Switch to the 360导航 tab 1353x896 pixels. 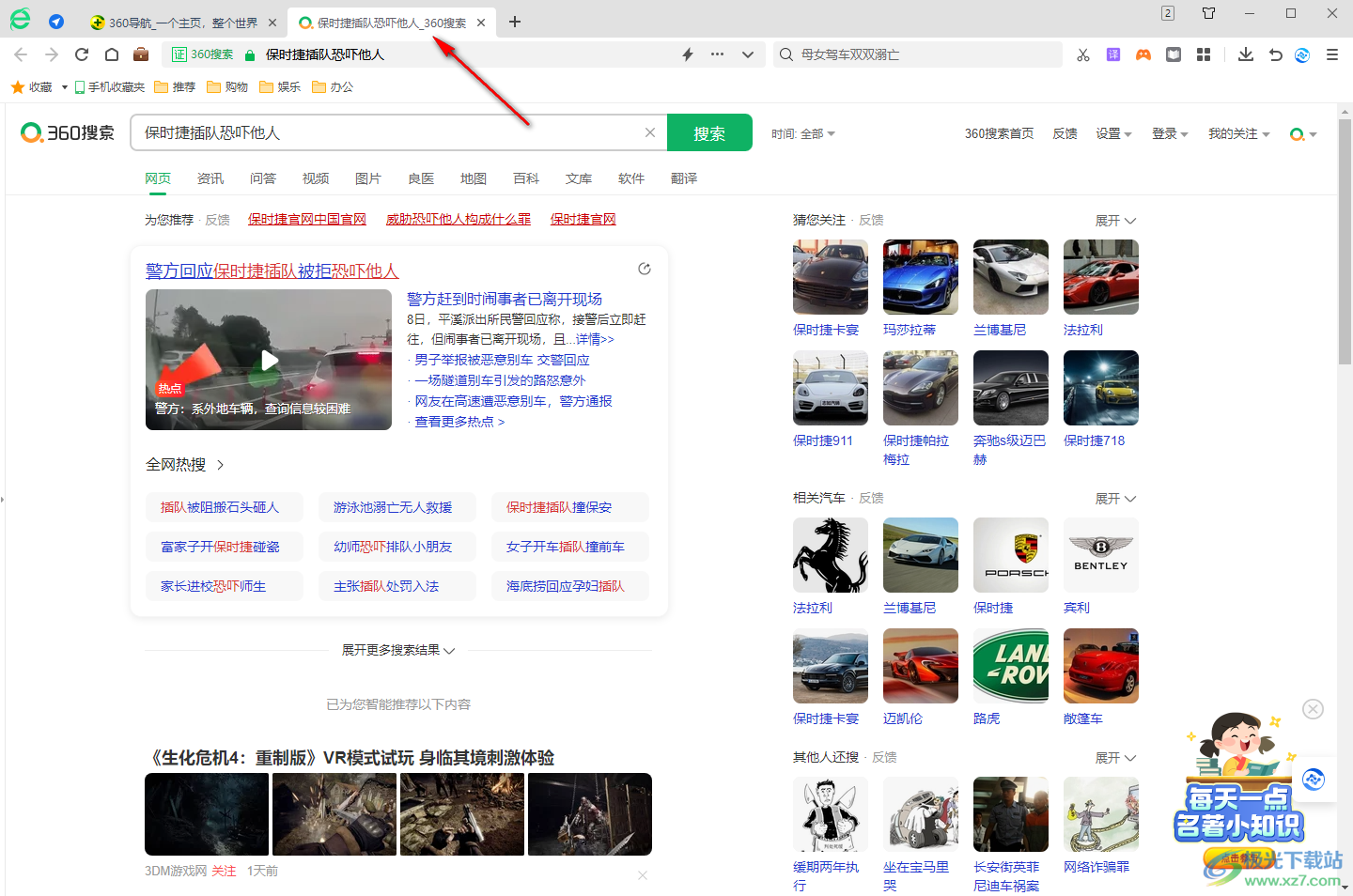182,23
